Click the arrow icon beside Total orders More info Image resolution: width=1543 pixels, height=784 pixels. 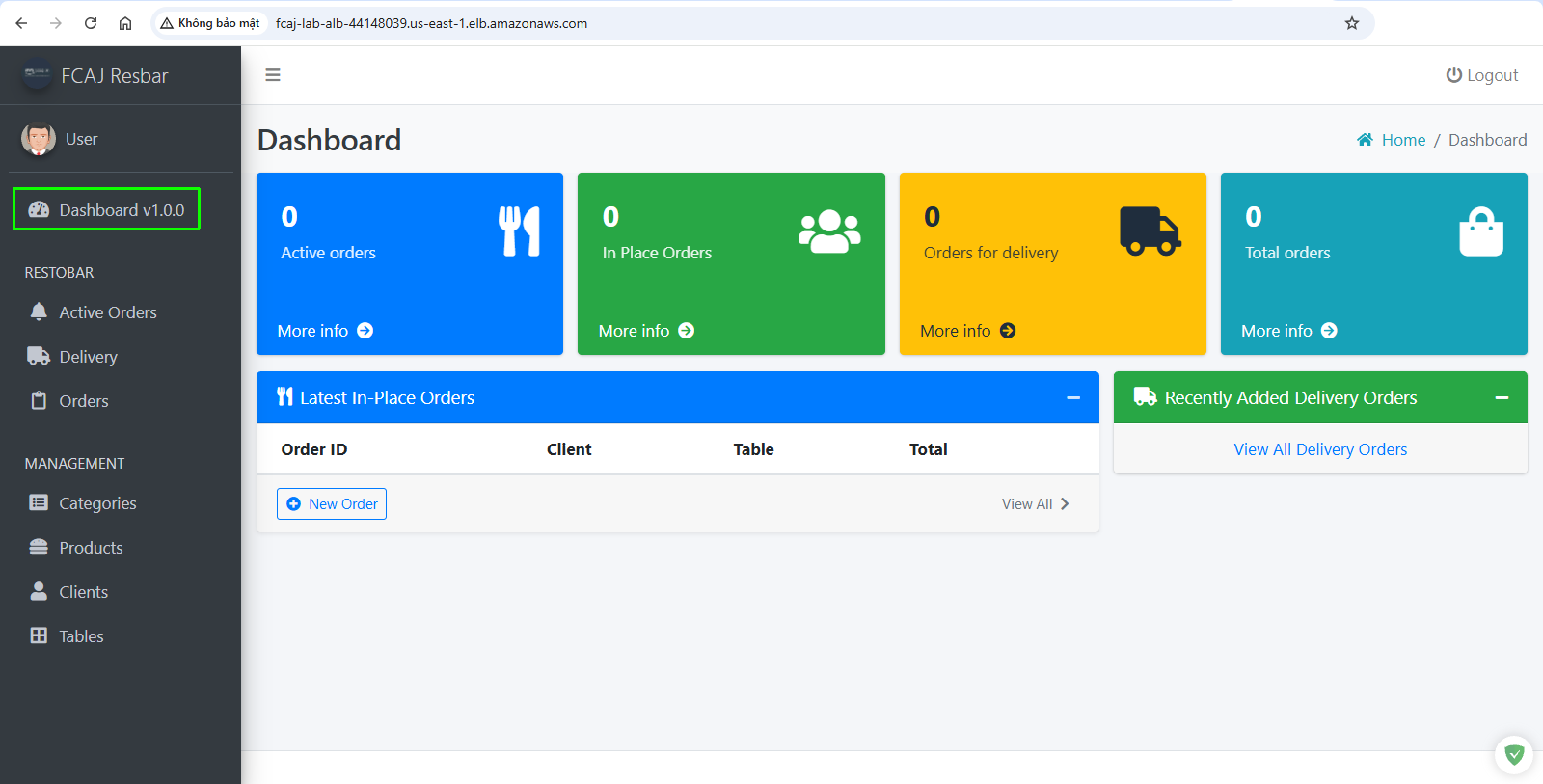1329,331
